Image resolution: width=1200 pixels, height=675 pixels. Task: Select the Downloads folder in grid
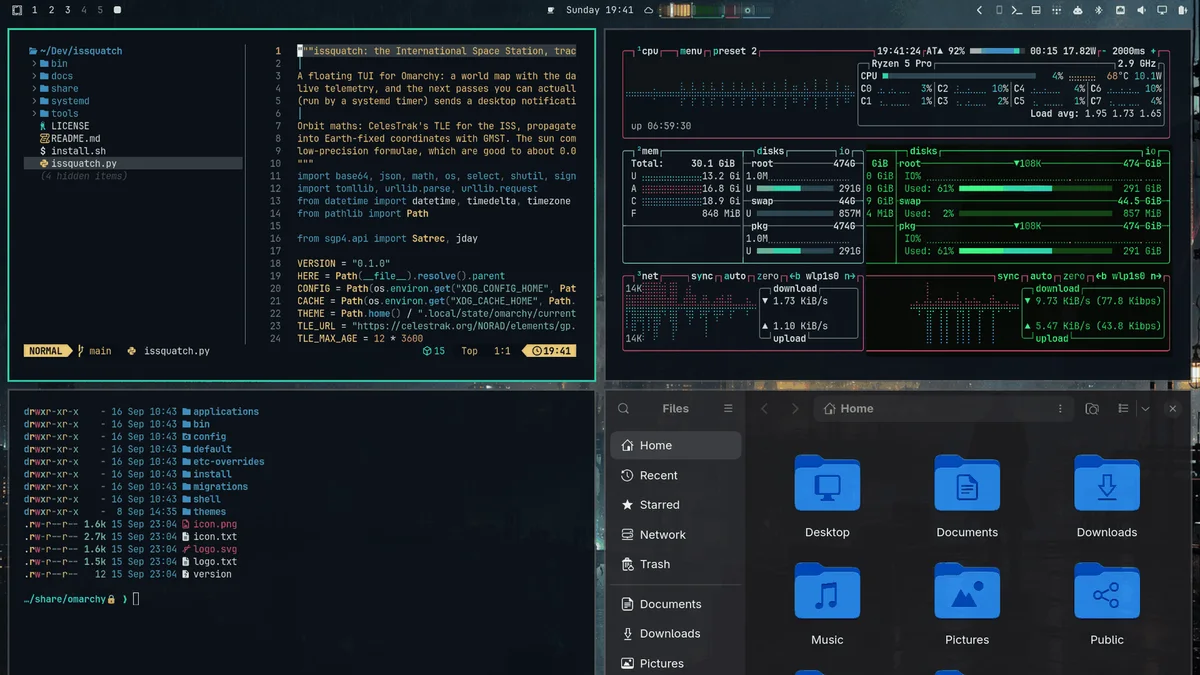point(1107,484)
